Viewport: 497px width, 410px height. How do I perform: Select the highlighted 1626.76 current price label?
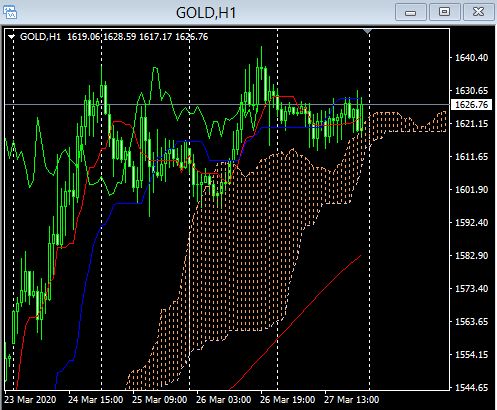click(471, 105)
